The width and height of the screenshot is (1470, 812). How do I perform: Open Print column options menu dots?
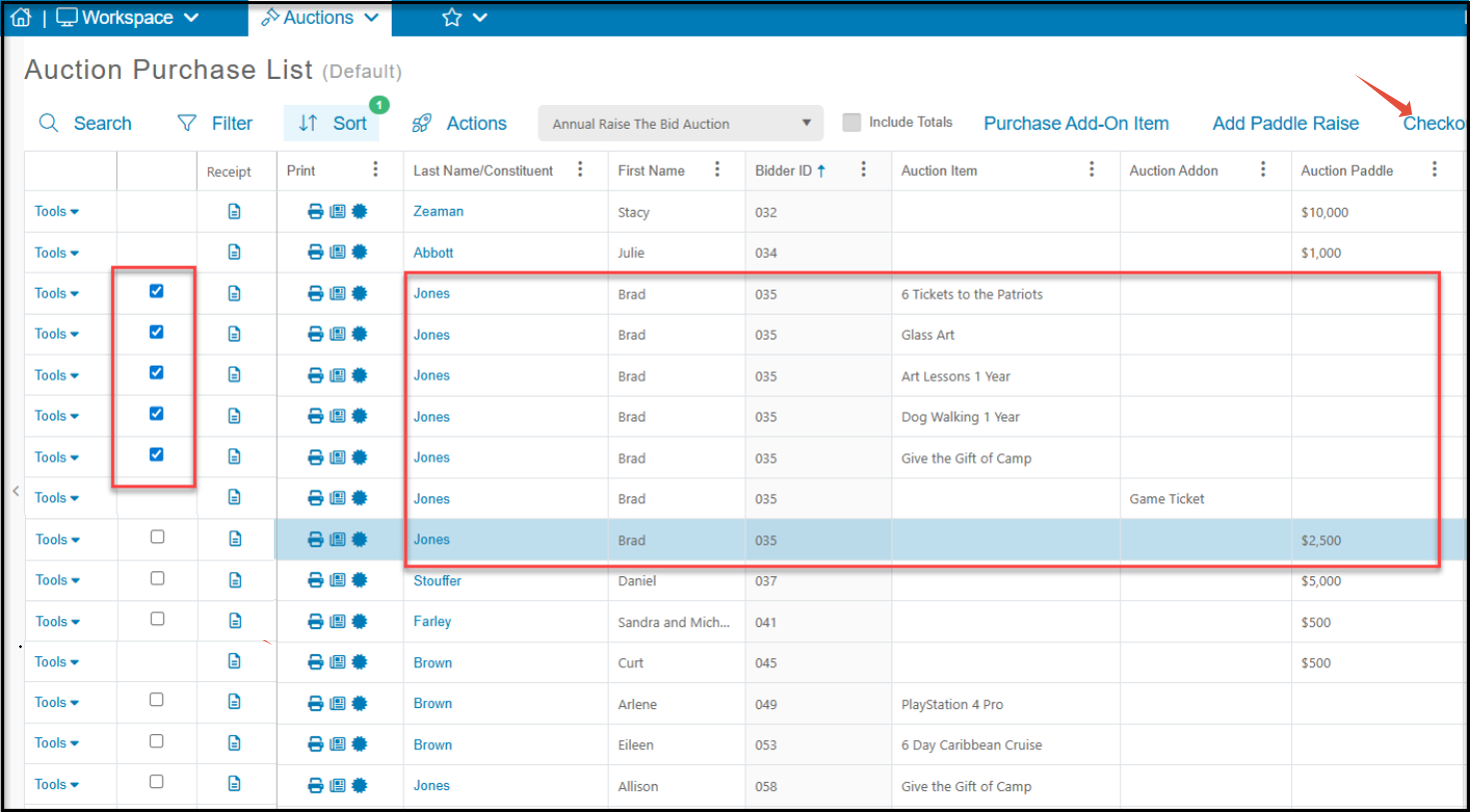(x=376, y=170)
